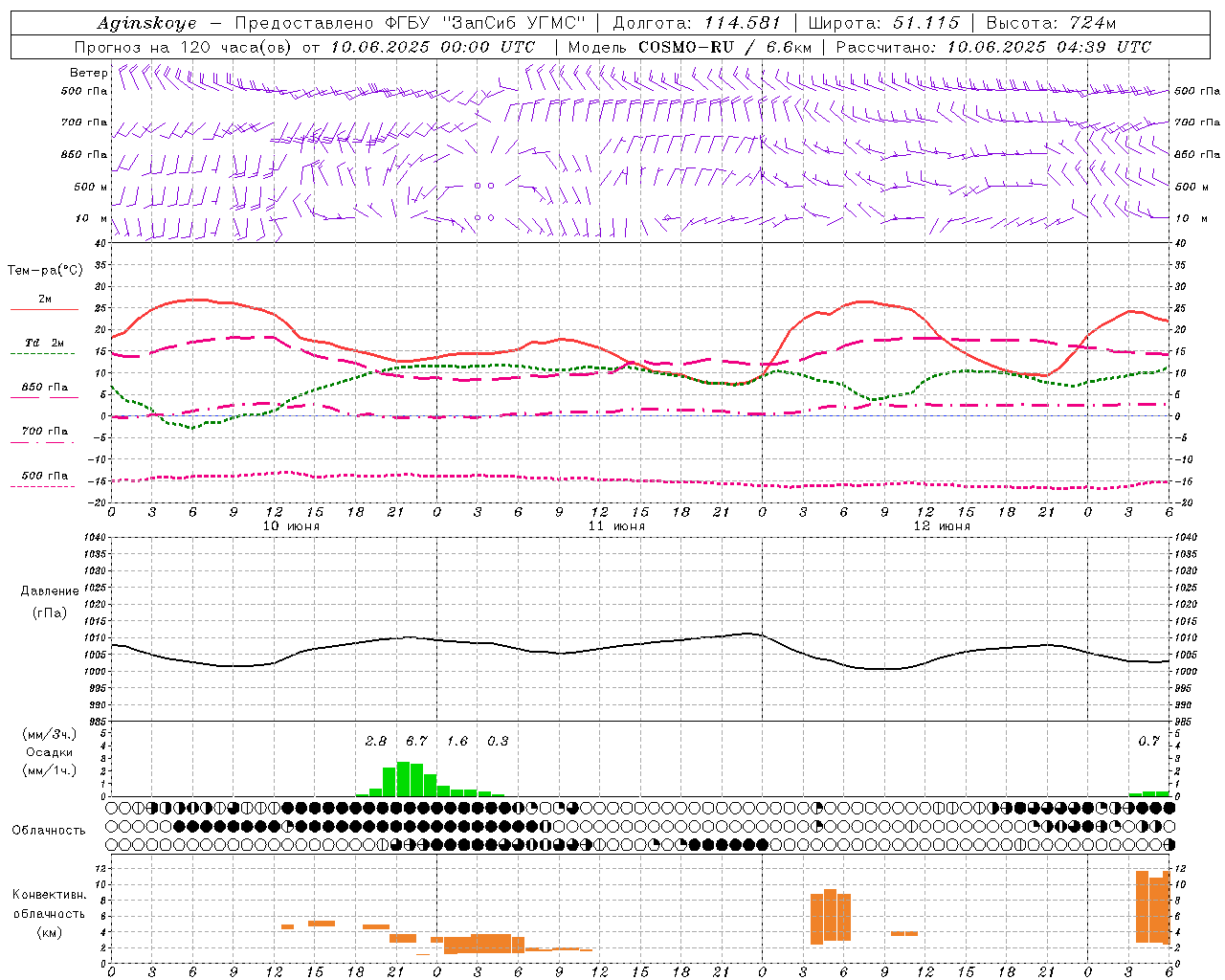The height and width of the screenshot is (980, 1225).
Task: Click the date label '11 июня'
Action: pyautogui.click(x=616, y=526)
